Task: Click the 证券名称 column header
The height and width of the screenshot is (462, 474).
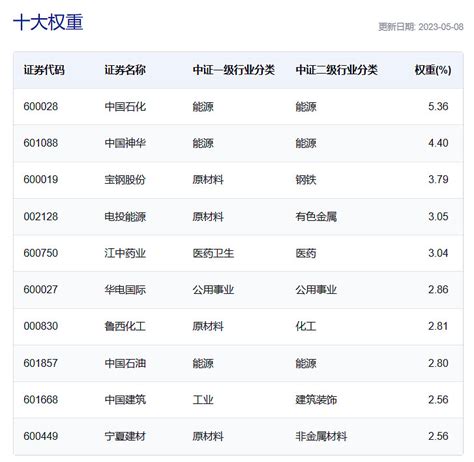Action: coord(125,70)
